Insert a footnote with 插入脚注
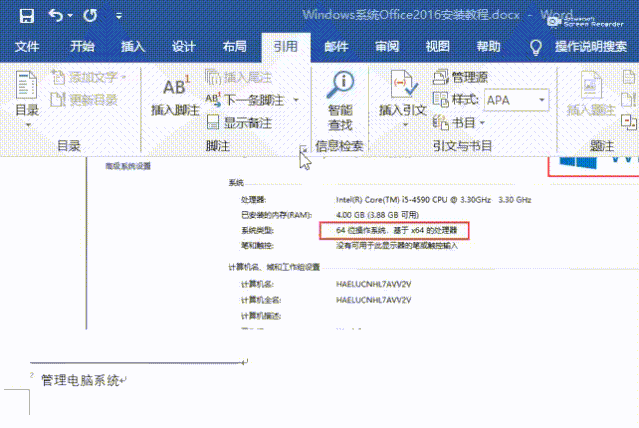The image size is (639, 428). [175, 96]
